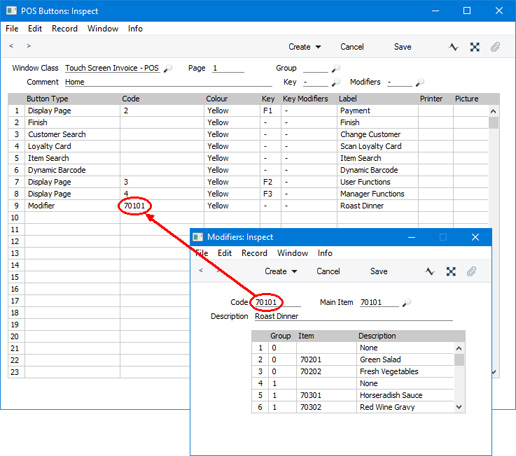Open the Create dropdown in Modifiers window
516x456 pixels.
point(281,271)
